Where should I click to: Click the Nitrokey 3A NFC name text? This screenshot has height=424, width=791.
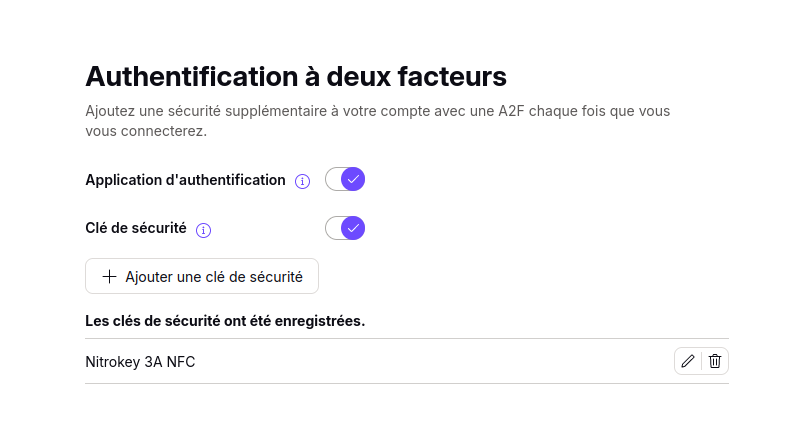pos(140,362)
